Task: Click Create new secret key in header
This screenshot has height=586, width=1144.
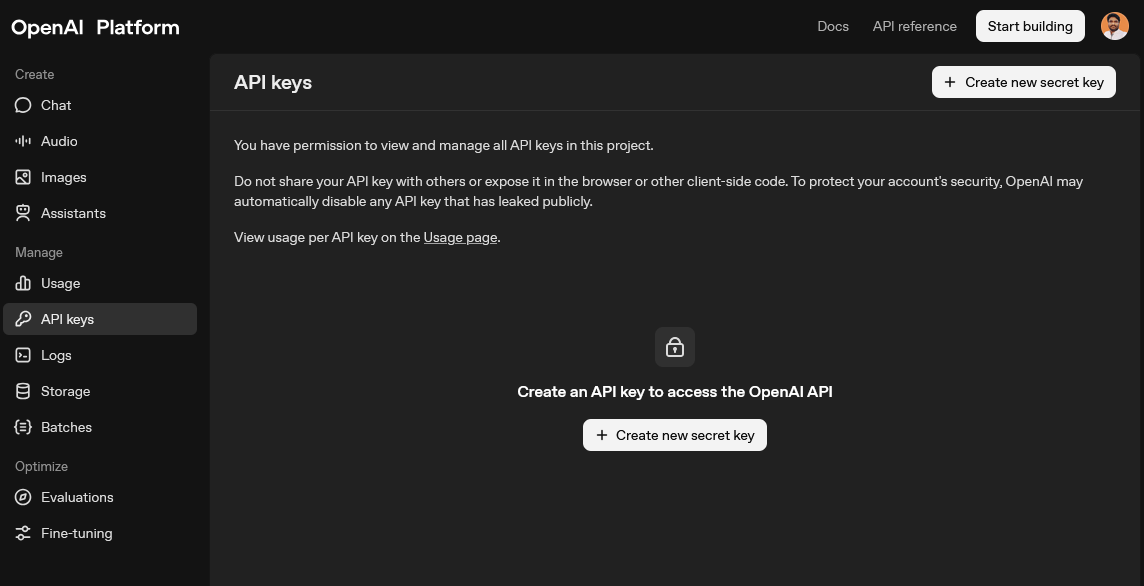Action: (x=1024, y=82)
